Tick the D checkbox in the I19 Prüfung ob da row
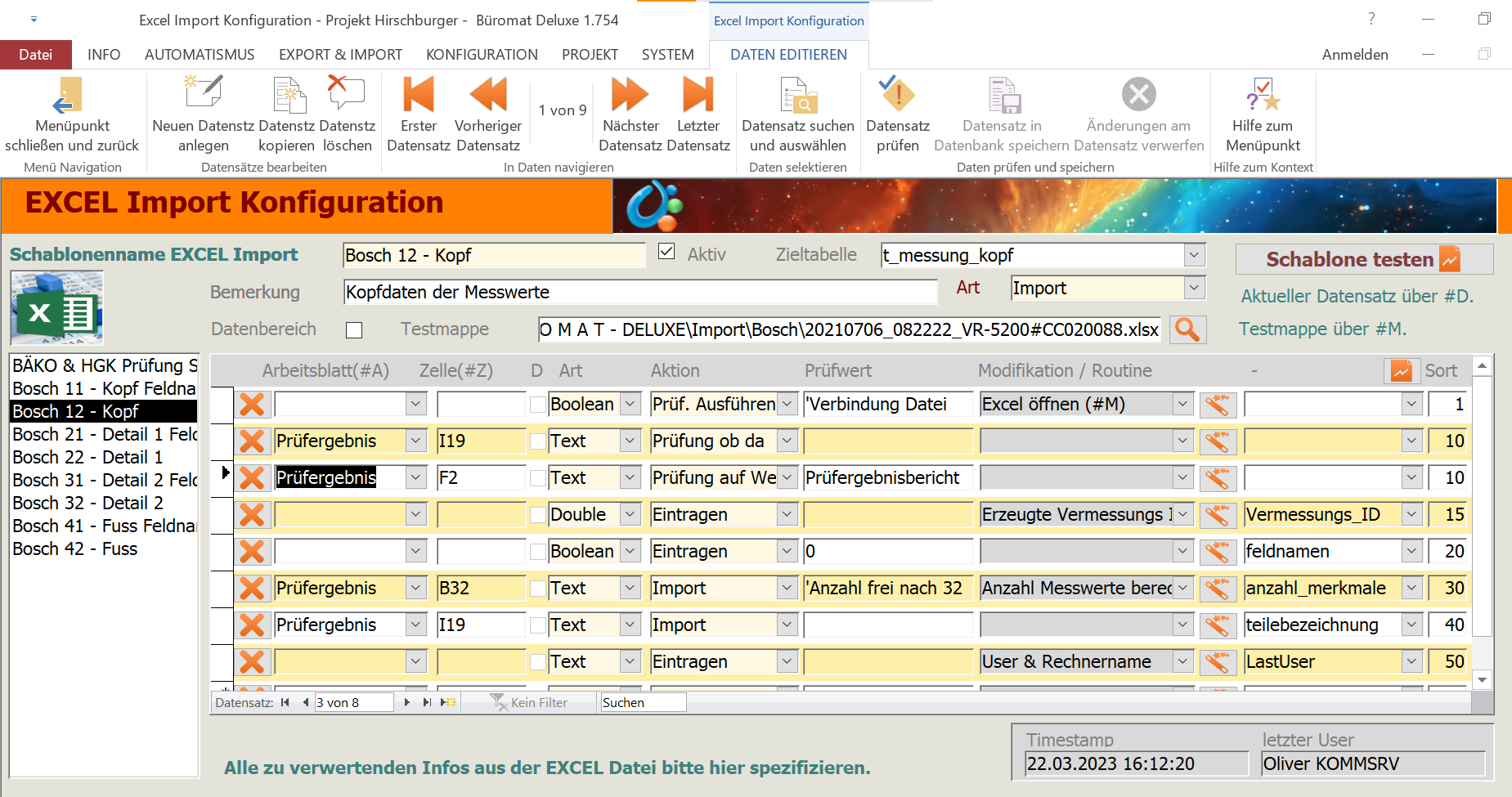This screenshot has height=797, width=1512. click(537, 441)
